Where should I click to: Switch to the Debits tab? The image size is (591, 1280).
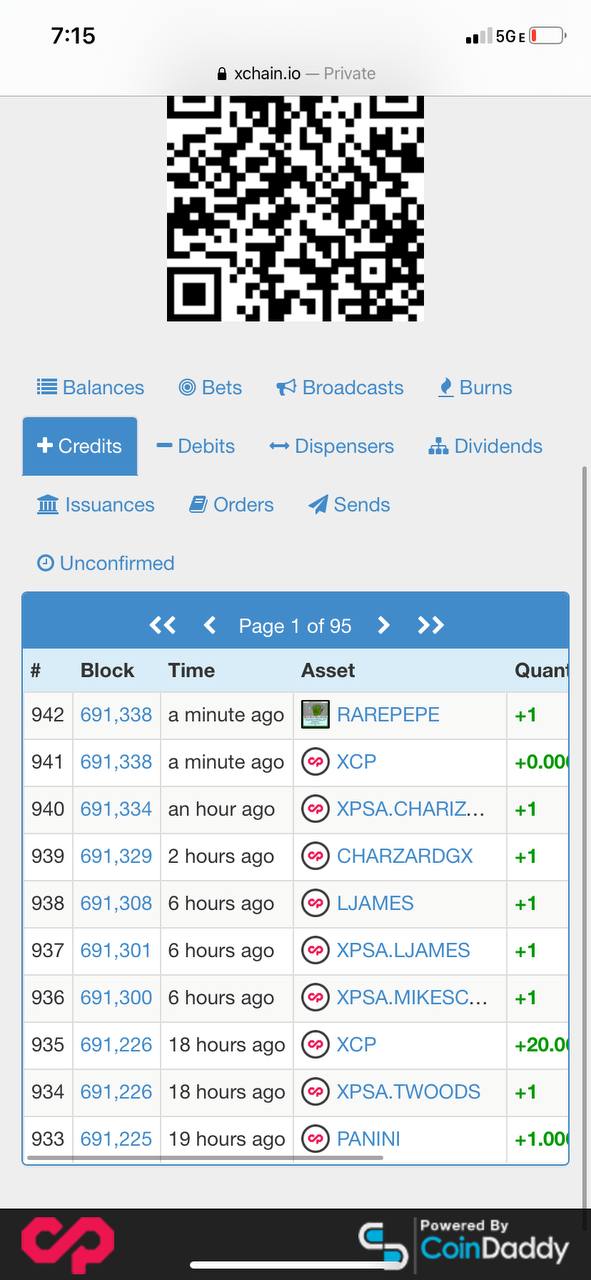[195, 447]
